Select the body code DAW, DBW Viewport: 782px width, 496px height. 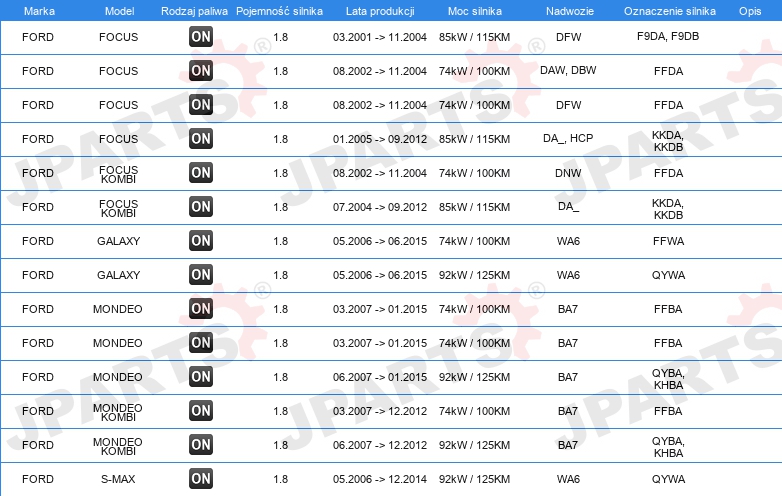[568, 70]
